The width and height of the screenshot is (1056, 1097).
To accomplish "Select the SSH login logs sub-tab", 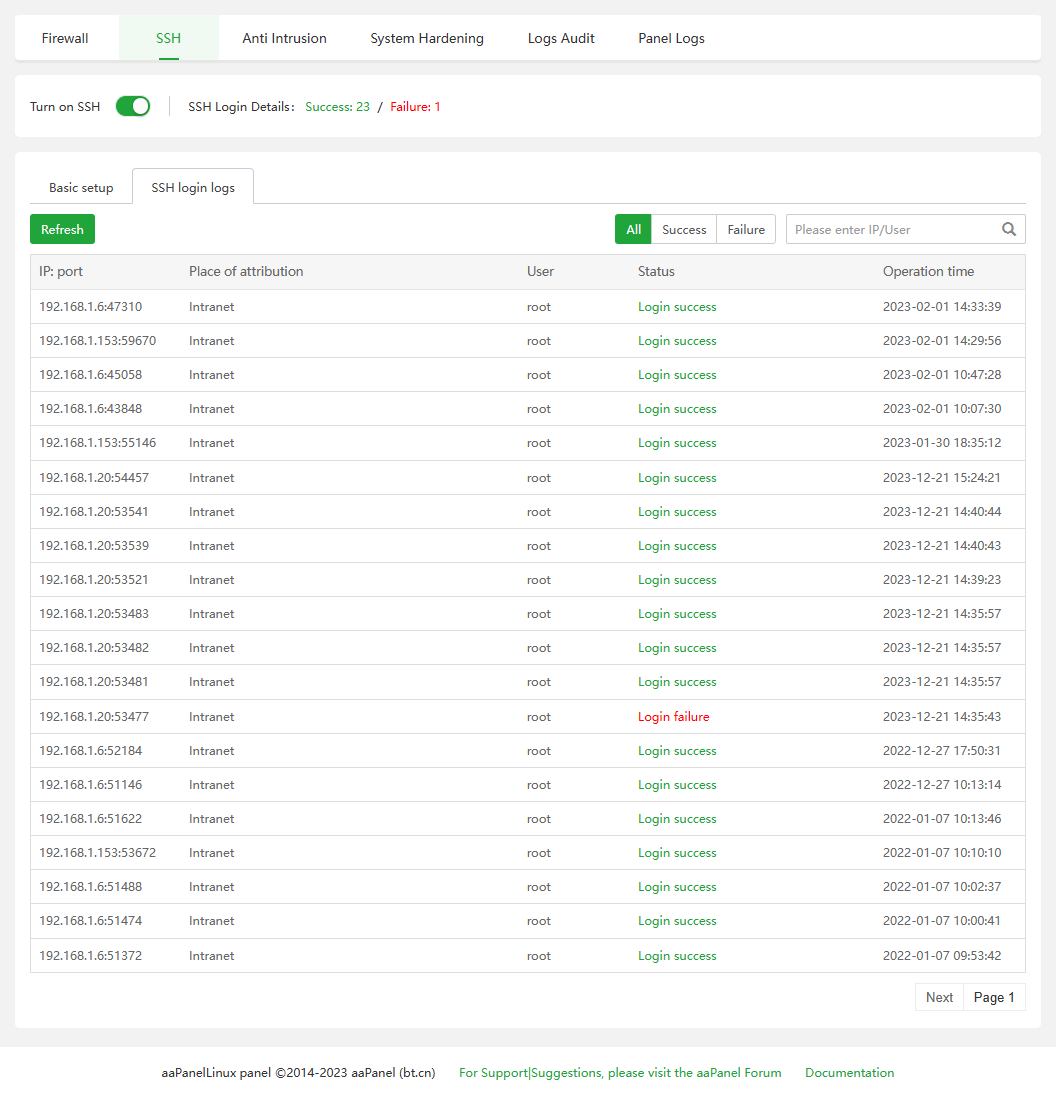I will tap(193, 188).
